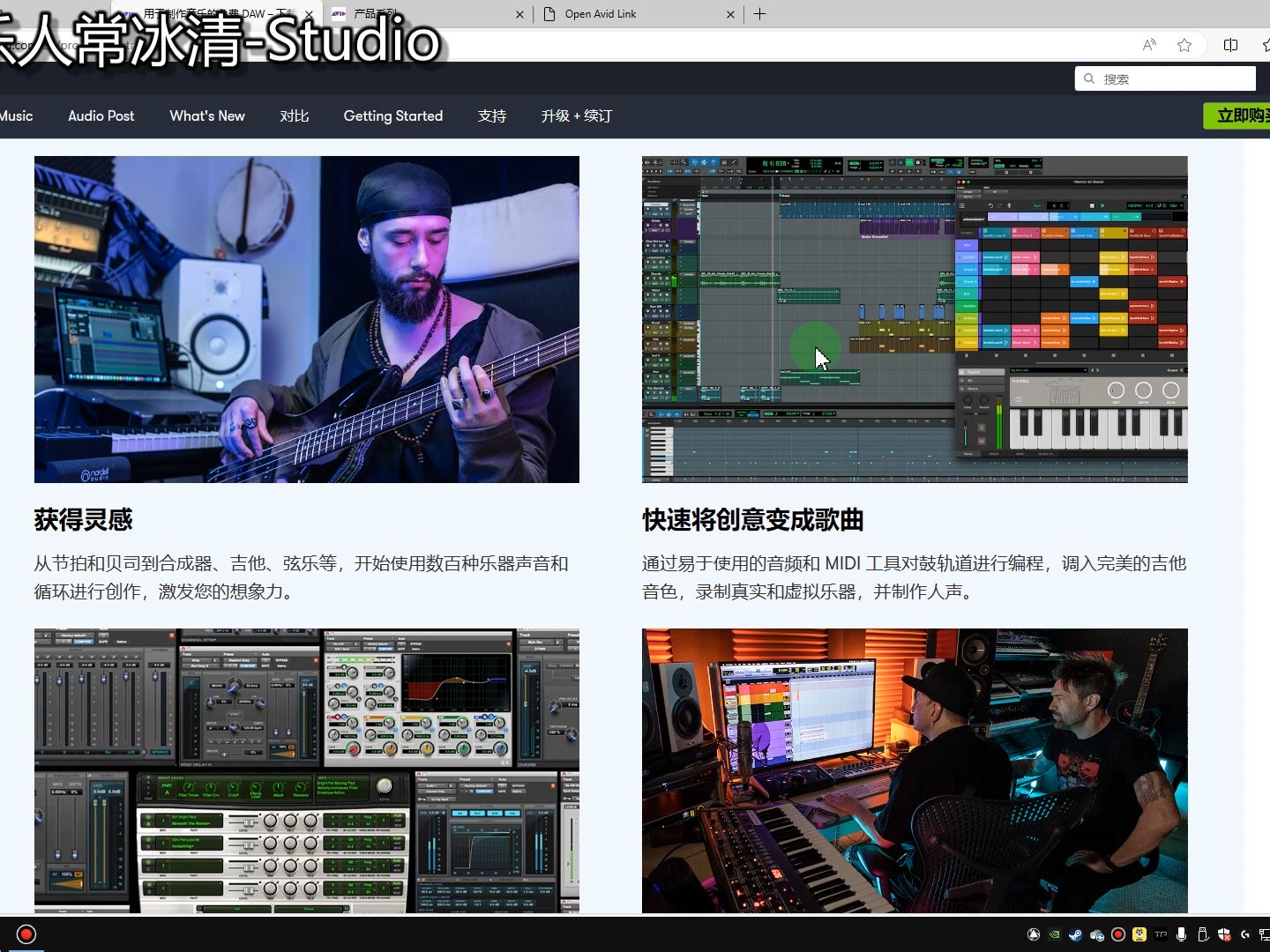Open the TP tray icon
This screenshot has width=1270, height=952.
tap(1161, 934)
